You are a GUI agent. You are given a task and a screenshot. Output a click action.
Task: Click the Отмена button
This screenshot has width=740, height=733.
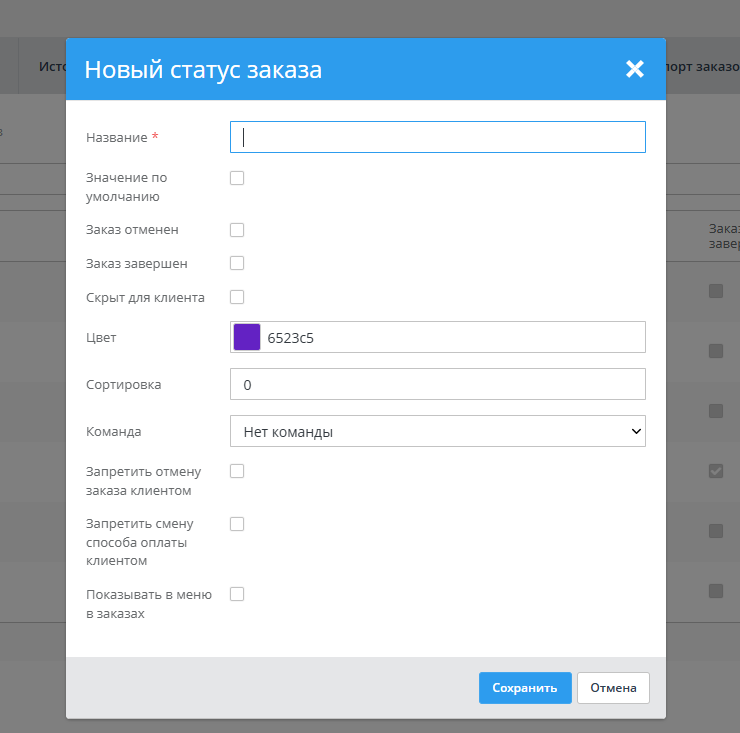(613, 688)
